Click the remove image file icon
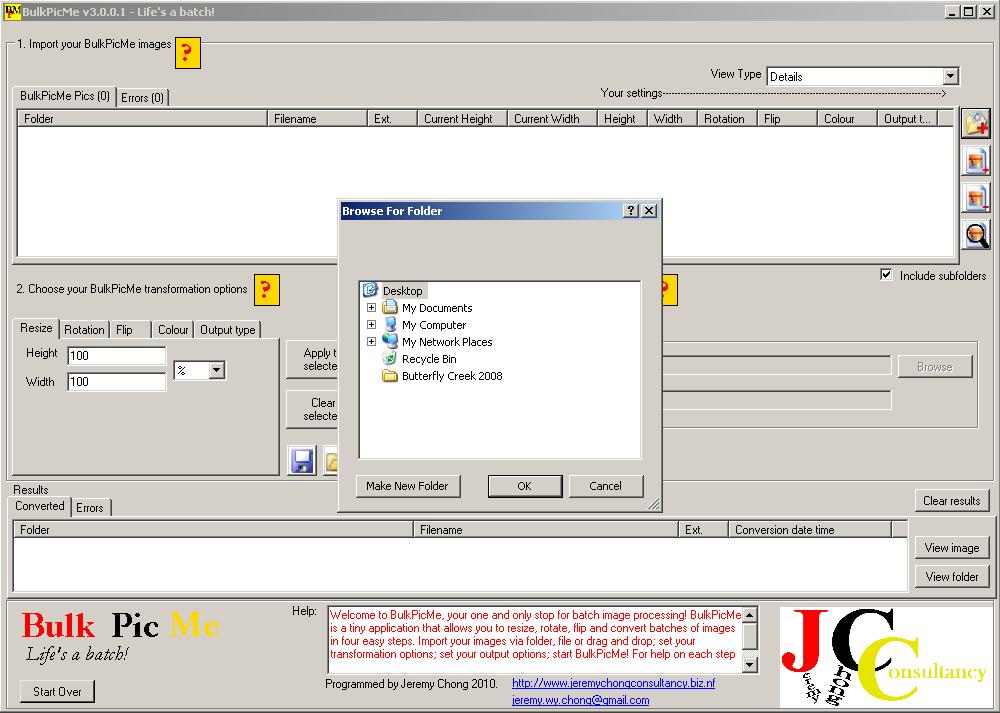 [976, 197]
